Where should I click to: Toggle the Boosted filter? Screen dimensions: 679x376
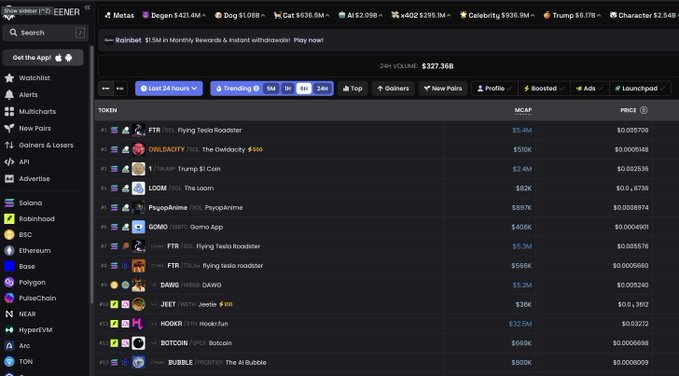544,88
